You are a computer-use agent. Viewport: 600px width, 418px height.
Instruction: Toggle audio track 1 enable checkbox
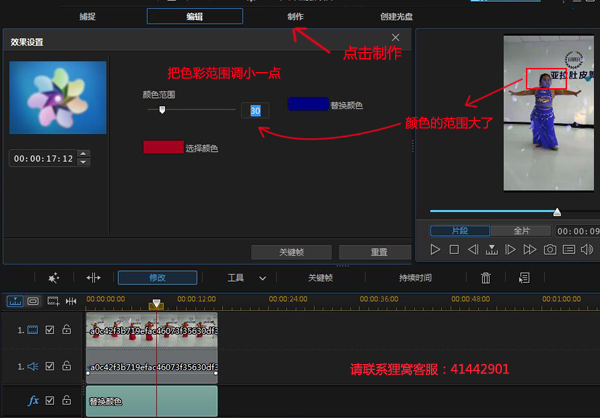click(50, 366)
